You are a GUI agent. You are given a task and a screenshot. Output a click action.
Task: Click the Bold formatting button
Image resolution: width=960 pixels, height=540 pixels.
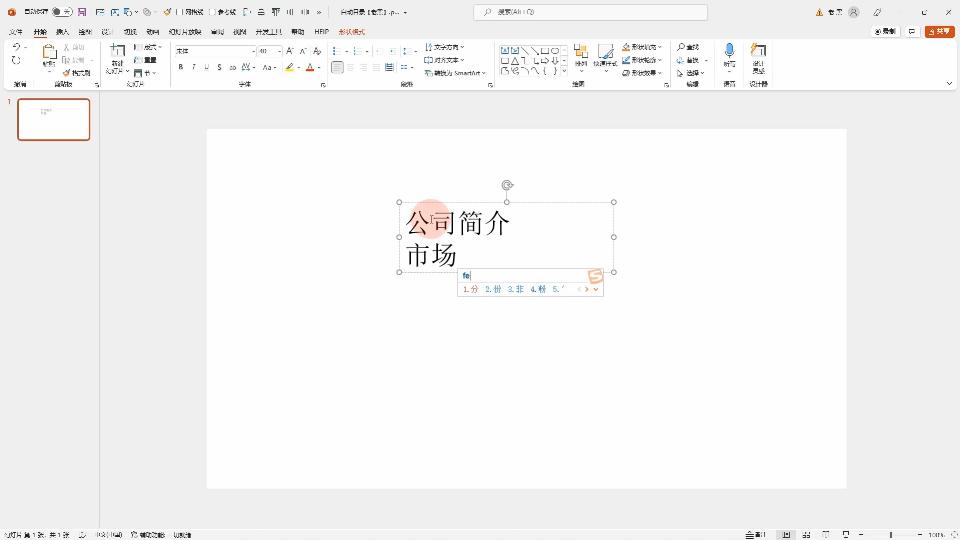tap(181, 68)
